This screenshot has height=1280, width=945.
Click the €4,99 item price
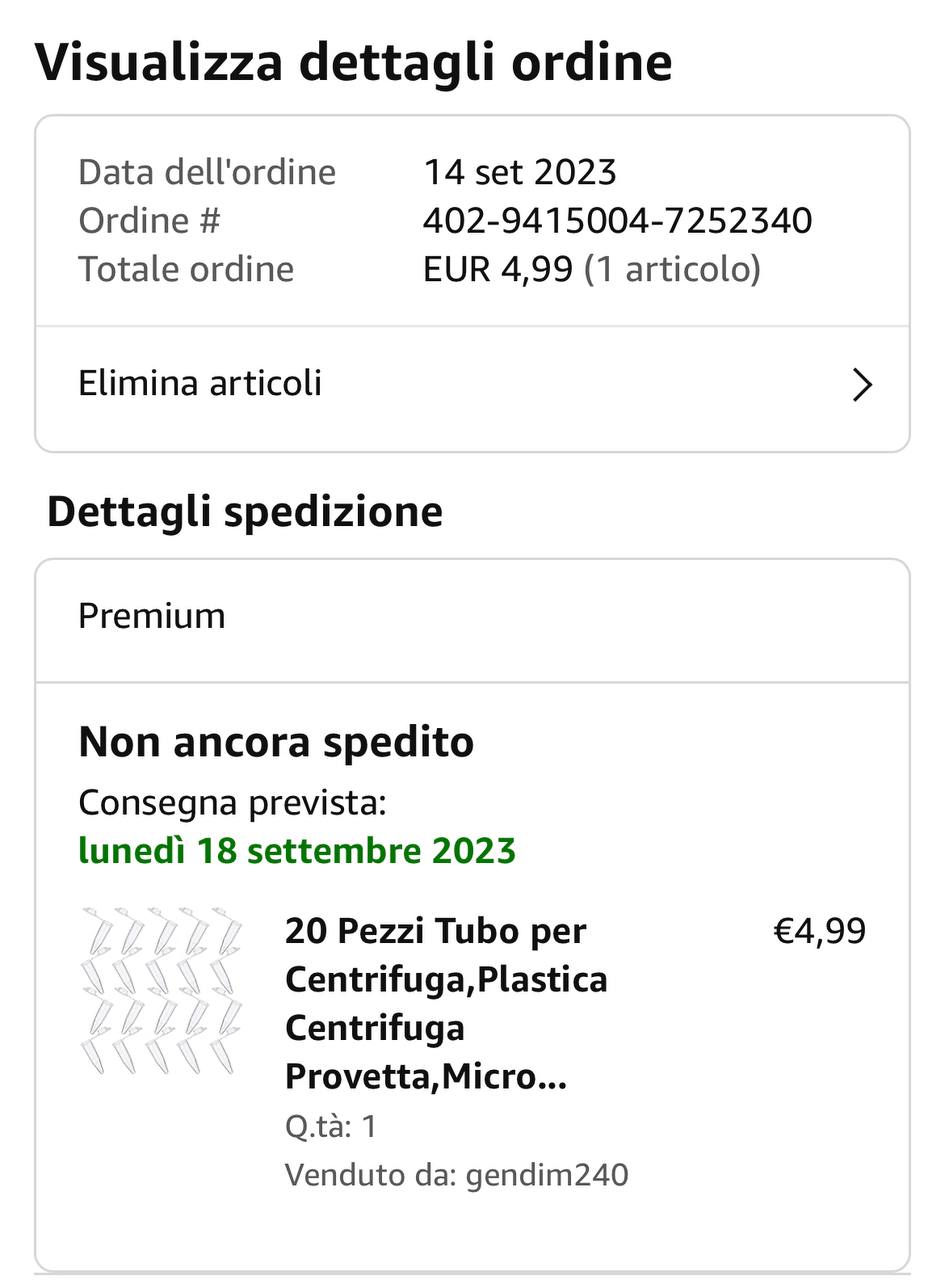coord(820,931)
